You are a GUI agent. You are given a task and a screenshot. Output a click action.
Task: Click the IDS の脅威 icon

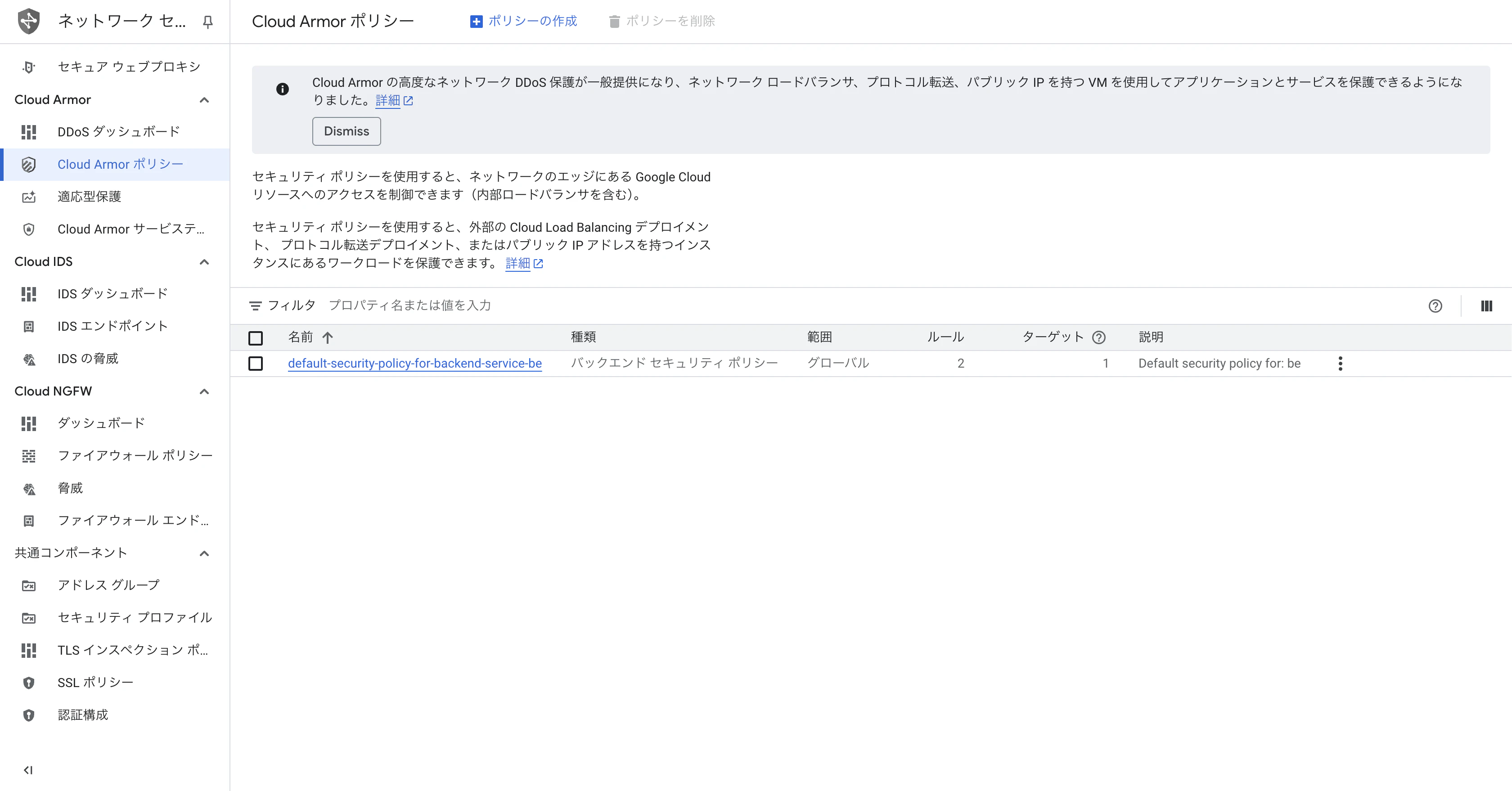coord(29,359)
